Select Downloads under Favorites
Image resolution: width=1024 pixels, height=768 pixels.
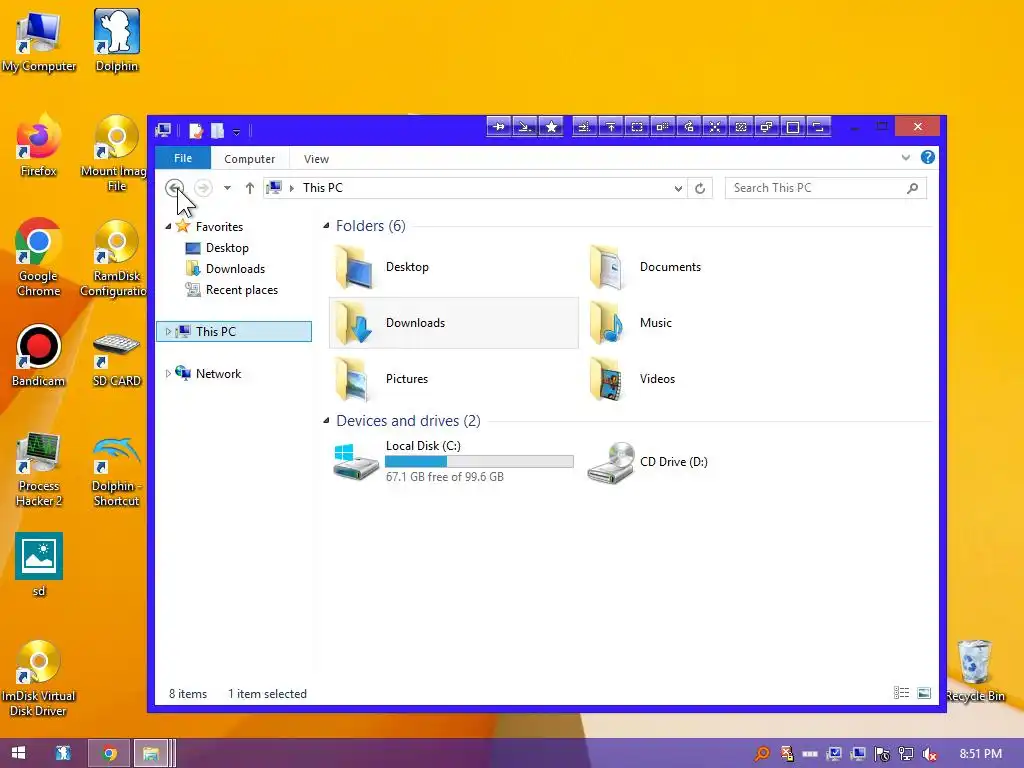pos(235,268)
